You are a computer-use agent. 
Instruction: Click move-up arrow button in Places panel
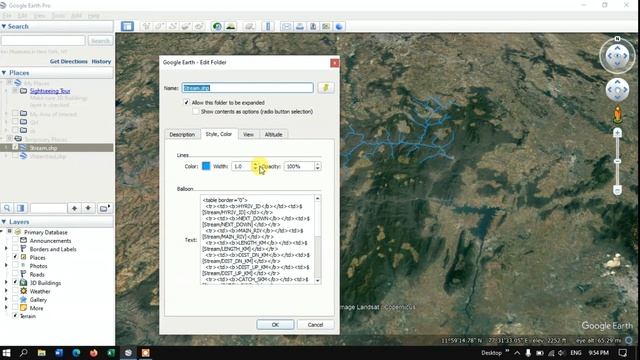pyautogui.click(x=74, y=208)
